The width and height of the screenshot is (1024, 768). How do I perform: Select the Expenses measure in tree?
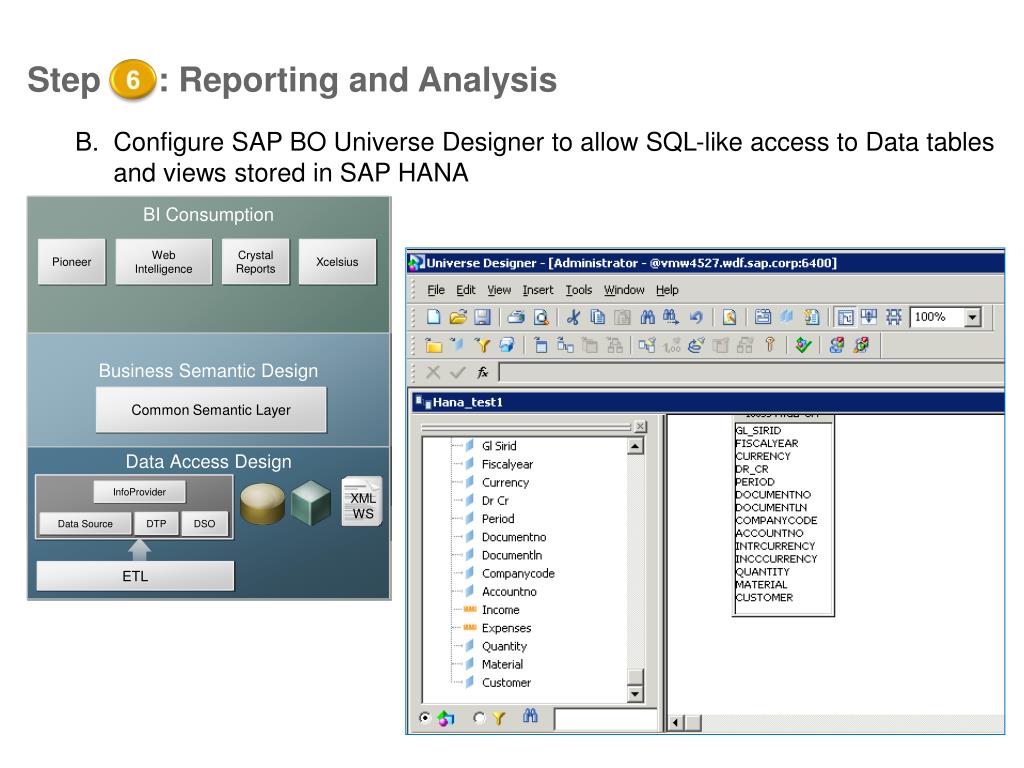(507, 628)
